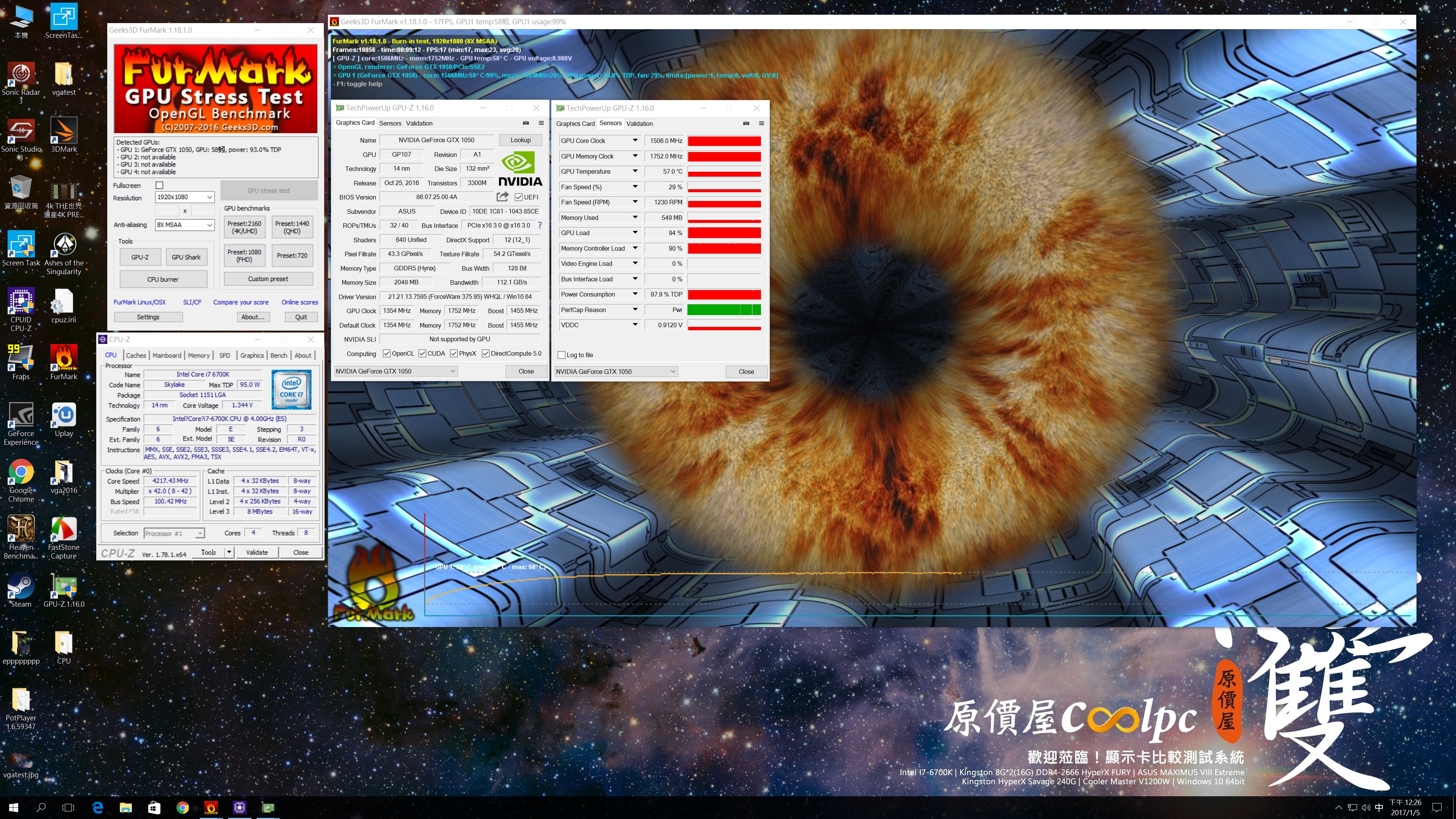Open the Validation tab in GPU-Z Sensors window
The width and height of the screenshot is (1456, 819).
tap(639, 123)
